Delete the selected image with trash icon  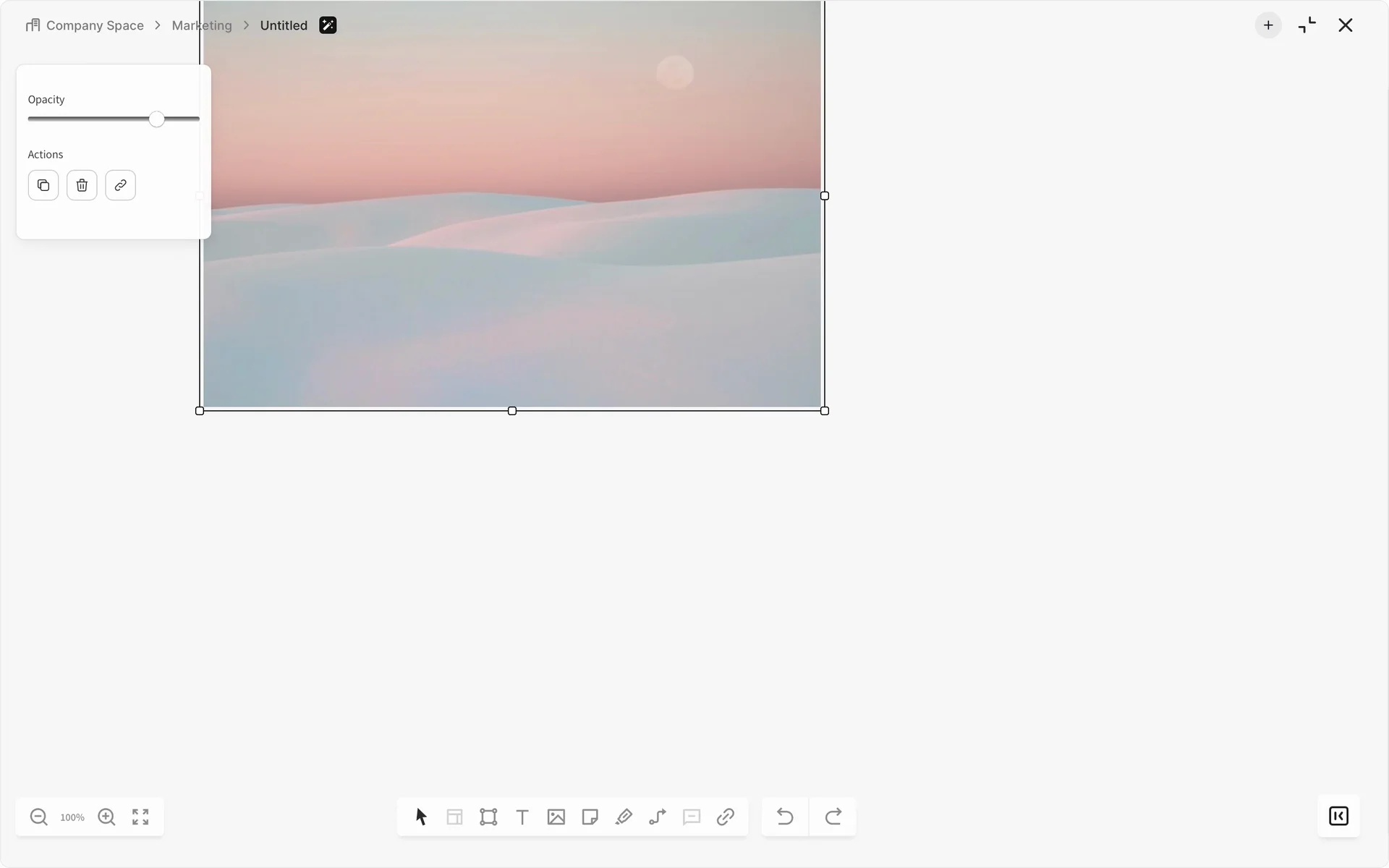coord(82,185)
